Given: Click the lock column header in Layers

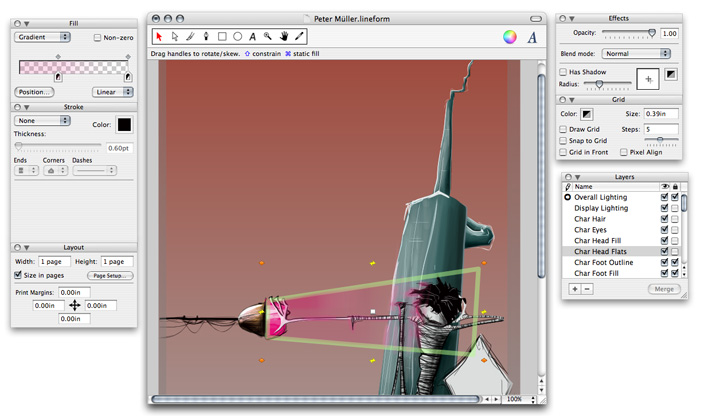Looking at the screenshot, I should coord(675,187).
